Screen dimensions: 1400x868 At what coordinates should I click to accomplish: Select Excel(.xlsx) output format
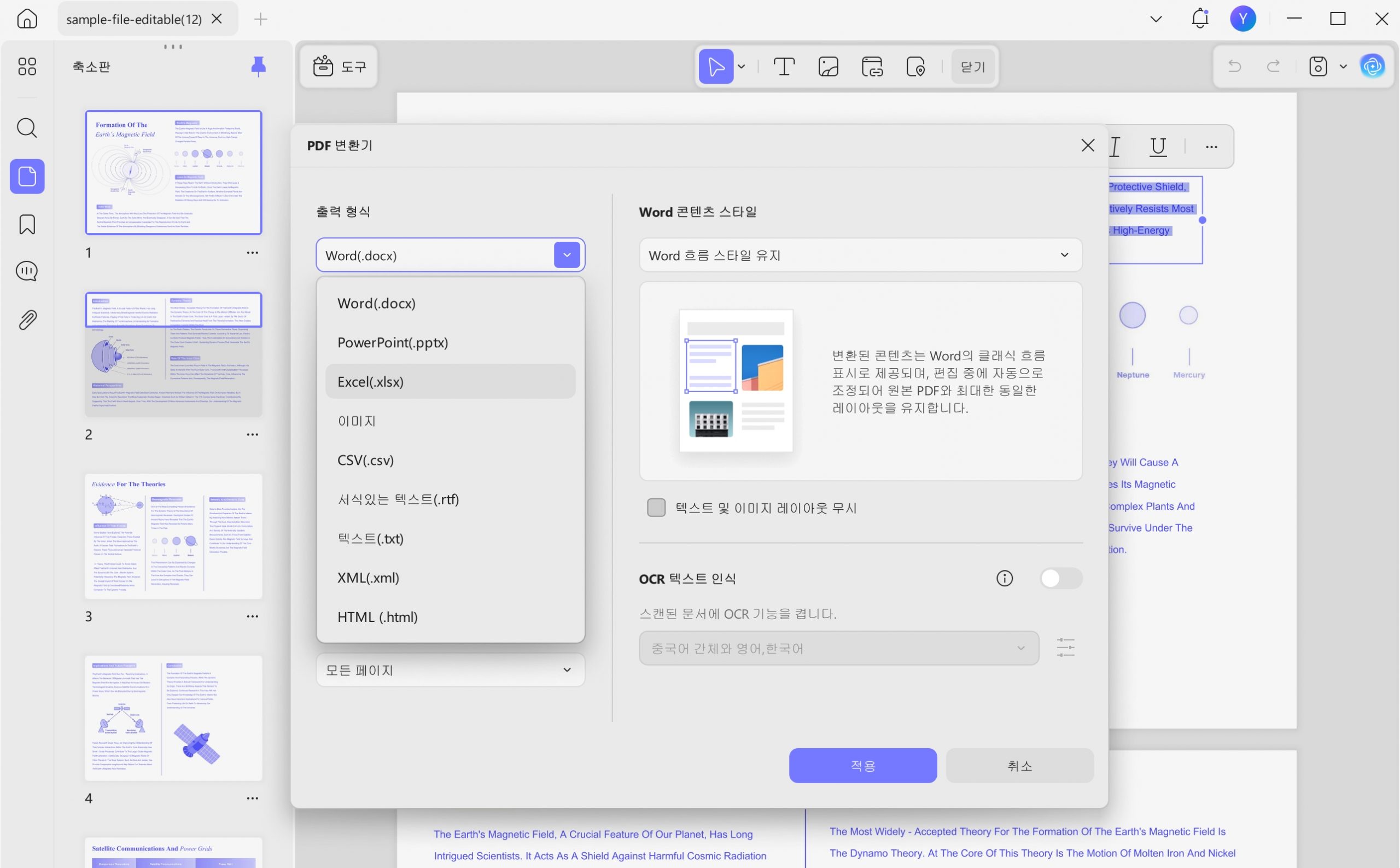450,381
